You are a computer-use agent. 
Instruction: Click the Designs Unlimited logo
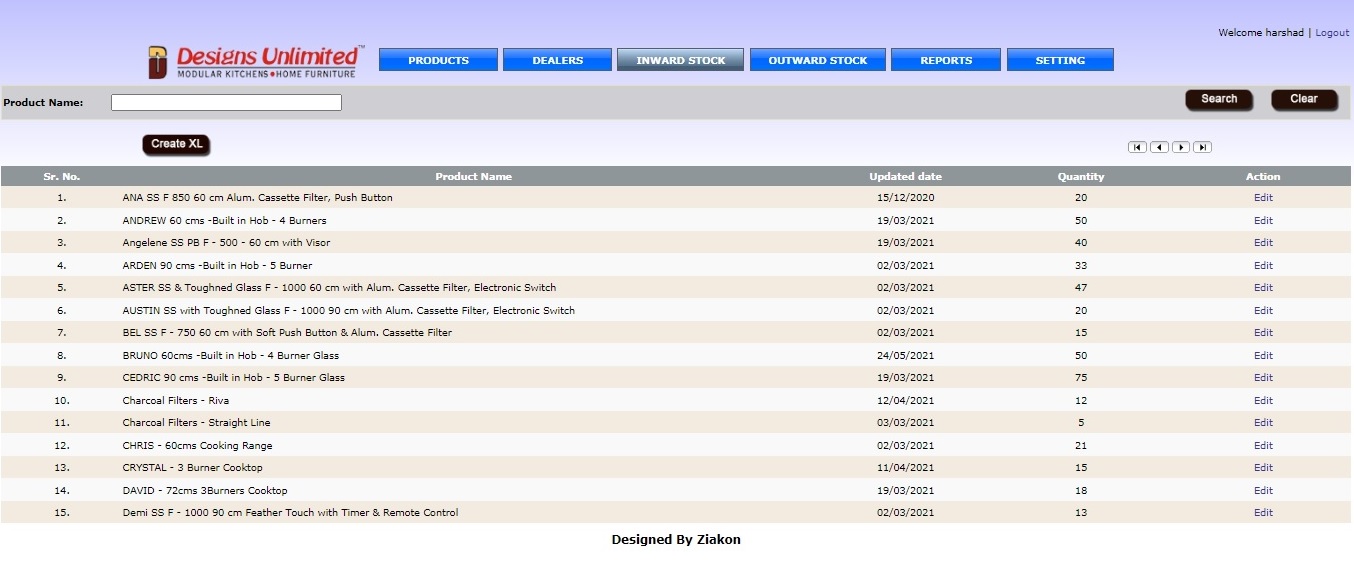tap(256, 61)
